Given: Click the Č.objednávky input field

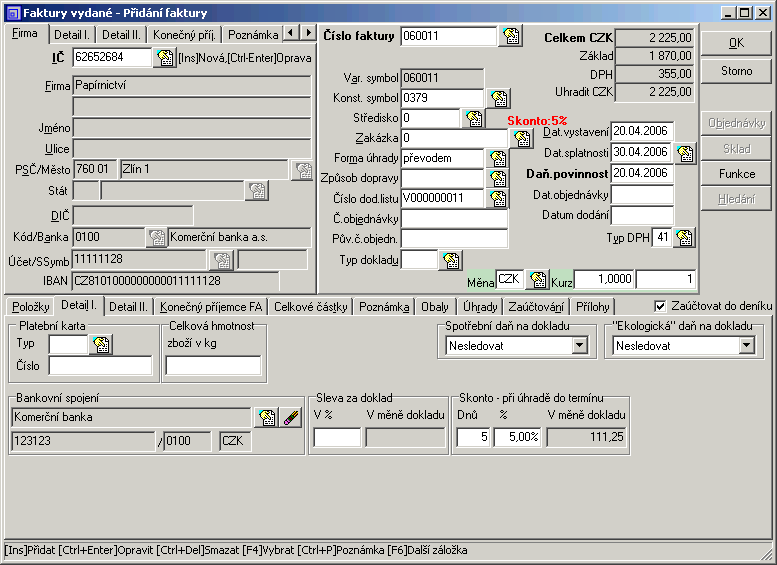Looking at the screenshot, I should [454, 218].
